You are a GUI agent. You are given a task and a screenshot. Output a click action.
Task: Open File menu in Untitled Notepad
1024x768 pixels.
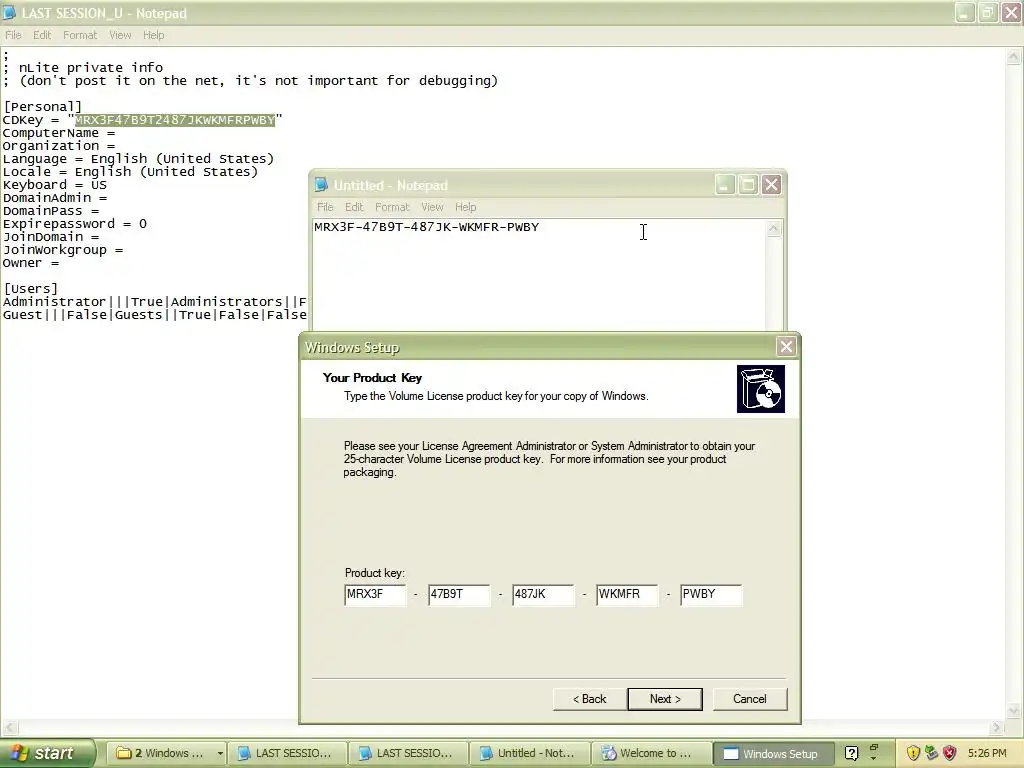click(x=325, y=207)
